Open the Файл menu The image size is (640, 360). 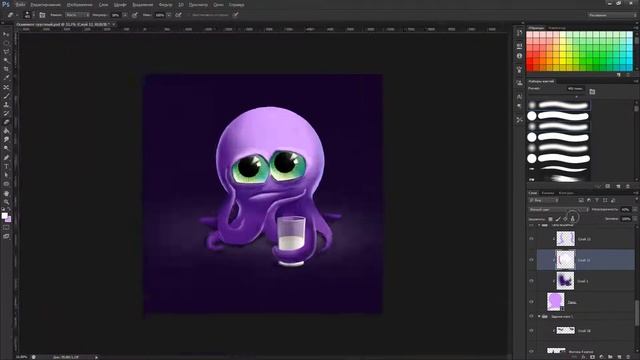tap(20, 4)
